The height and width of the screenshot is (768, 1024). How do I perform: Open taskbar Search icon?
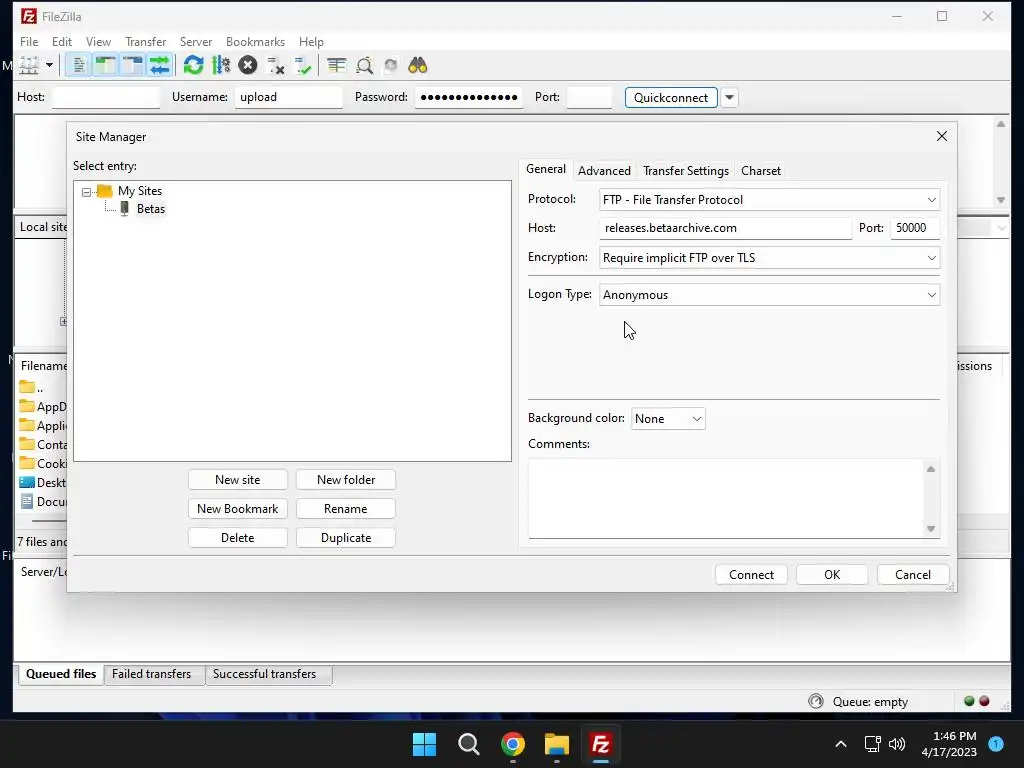(468, 744)
